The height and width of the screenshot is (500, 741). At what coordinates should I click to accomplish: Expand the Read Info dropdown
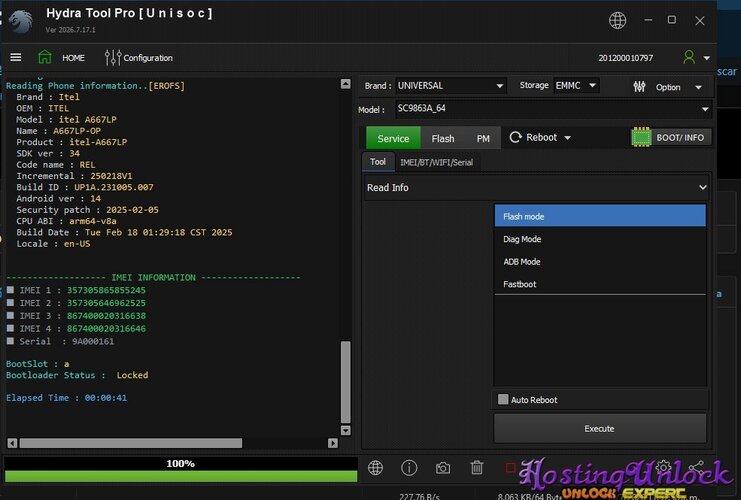pyautogui.click(x=537, y=188)
